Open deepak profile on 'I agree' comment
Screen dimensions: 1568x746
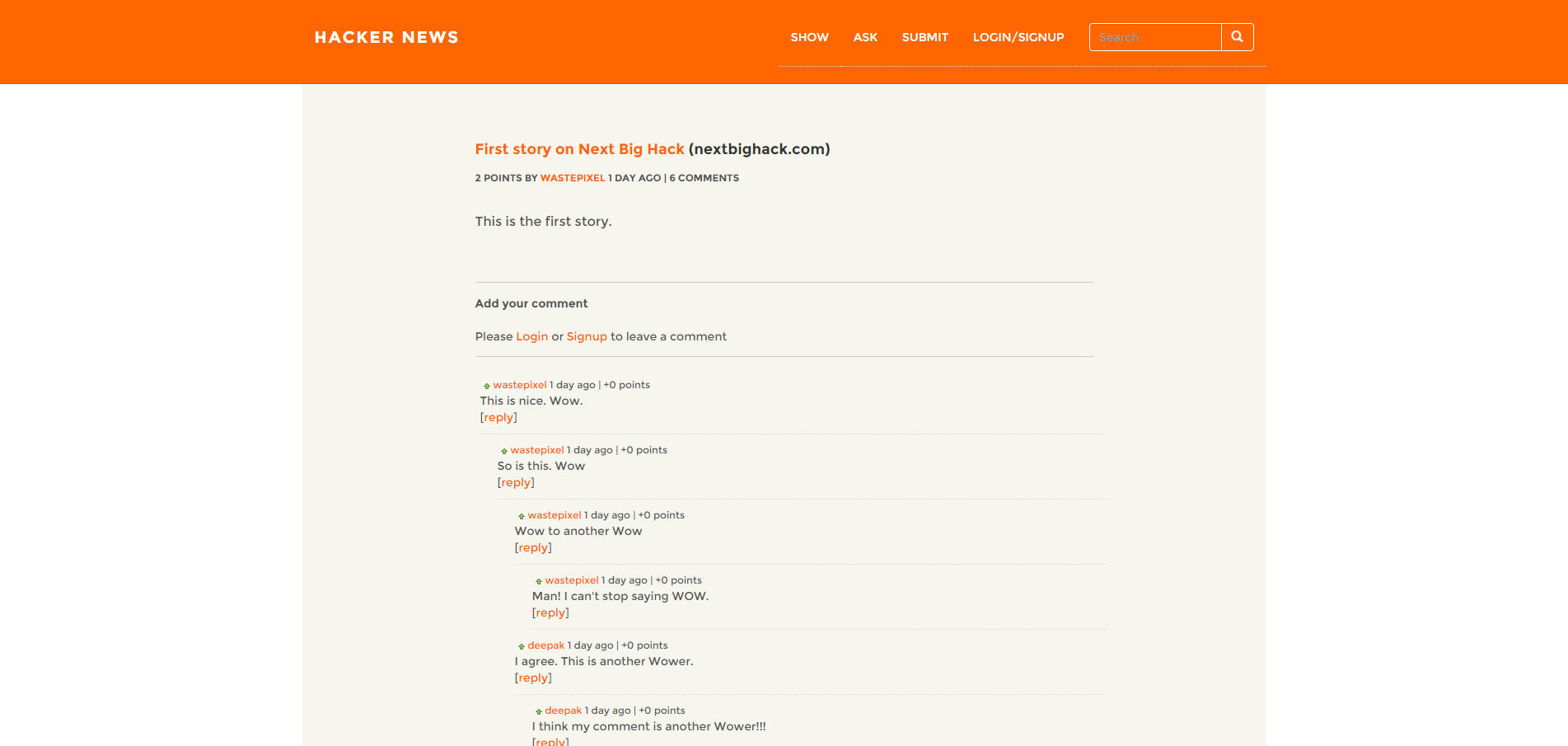[x=546, y=645]
